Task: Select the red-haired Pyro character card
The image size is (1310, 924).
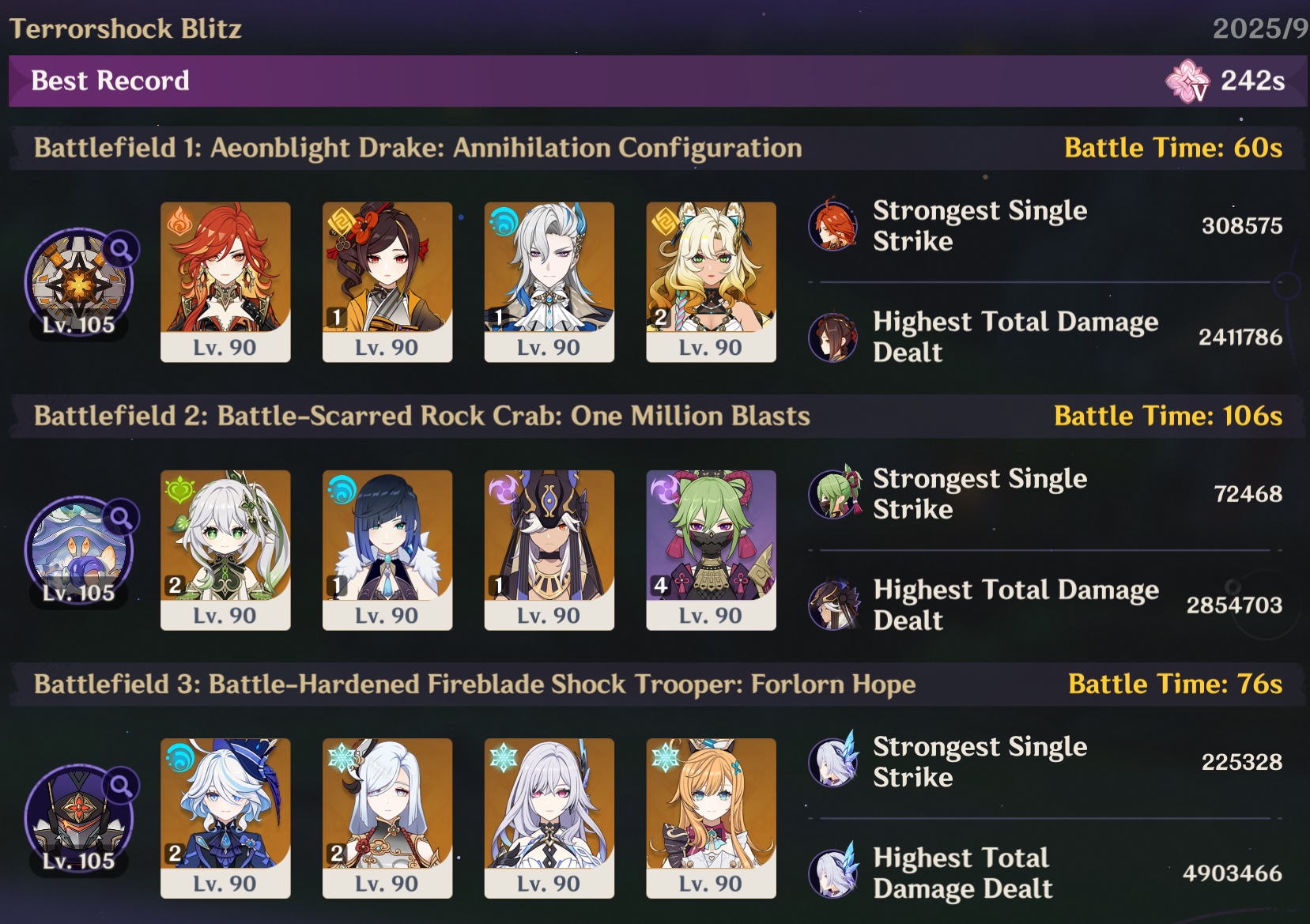Action: coord(225,282)
